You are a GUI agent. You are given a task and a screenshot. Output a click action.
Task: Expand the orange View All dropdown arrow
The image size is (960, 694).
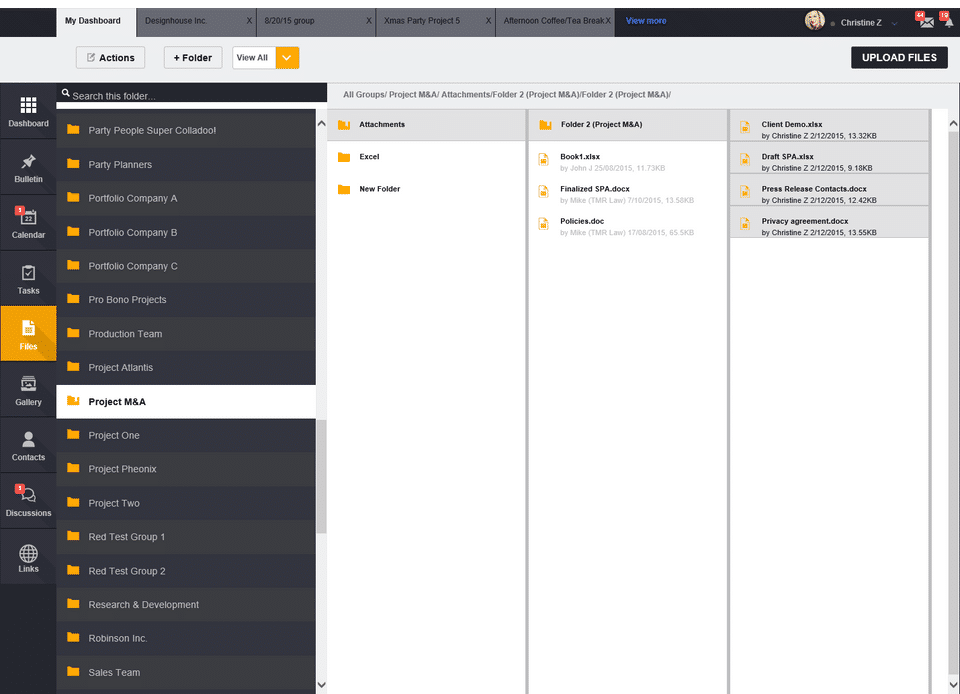(287, 58)
